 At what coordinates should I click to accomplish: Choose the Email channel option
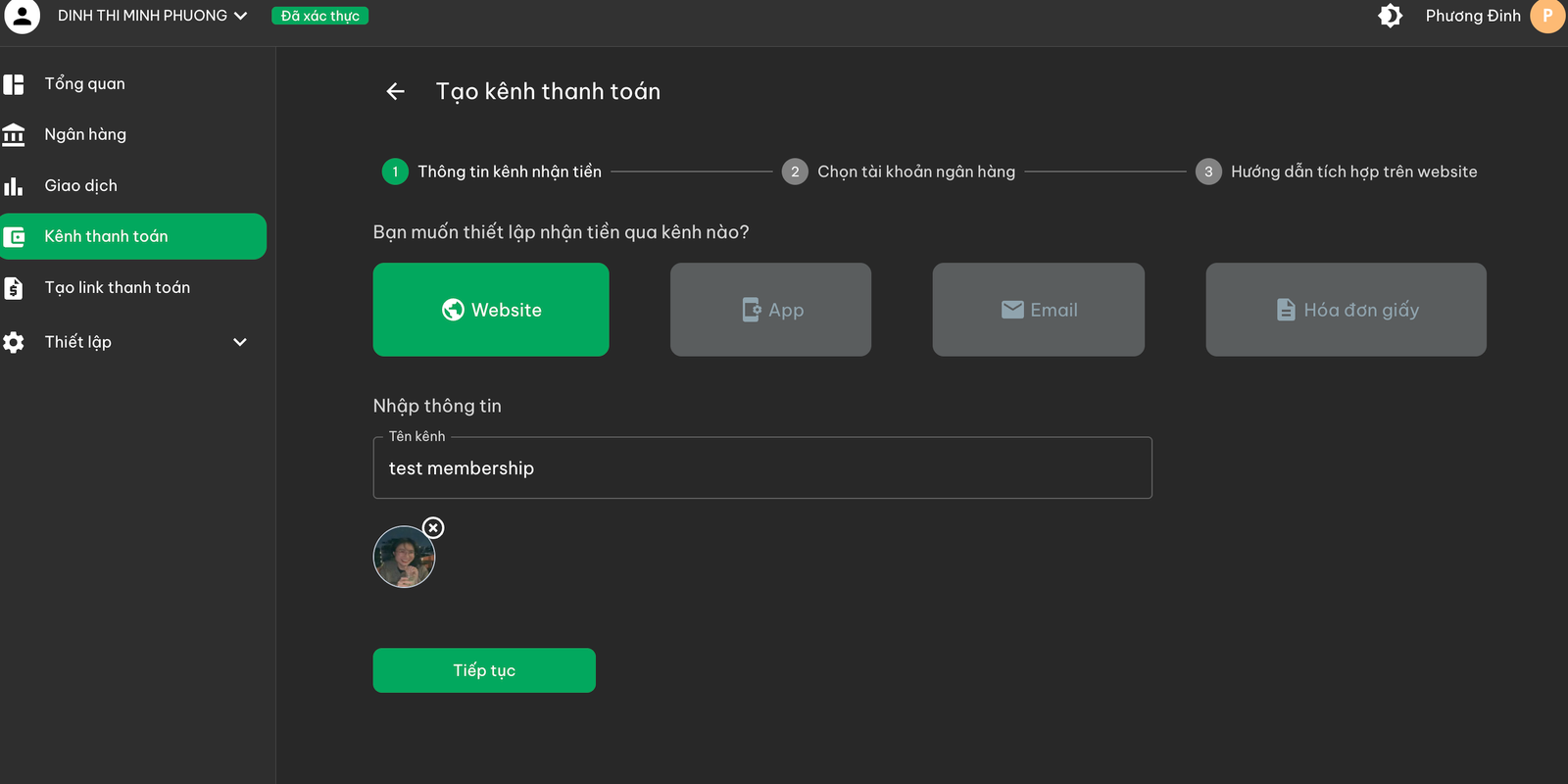1039,310
